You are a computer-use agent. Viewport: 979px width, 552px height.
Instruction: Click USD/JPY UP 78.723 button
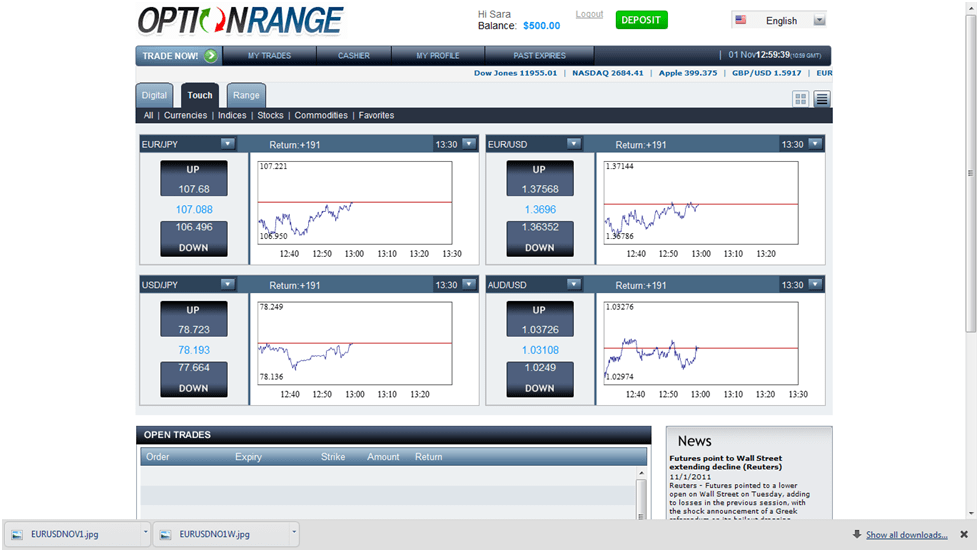click(194, 319)
